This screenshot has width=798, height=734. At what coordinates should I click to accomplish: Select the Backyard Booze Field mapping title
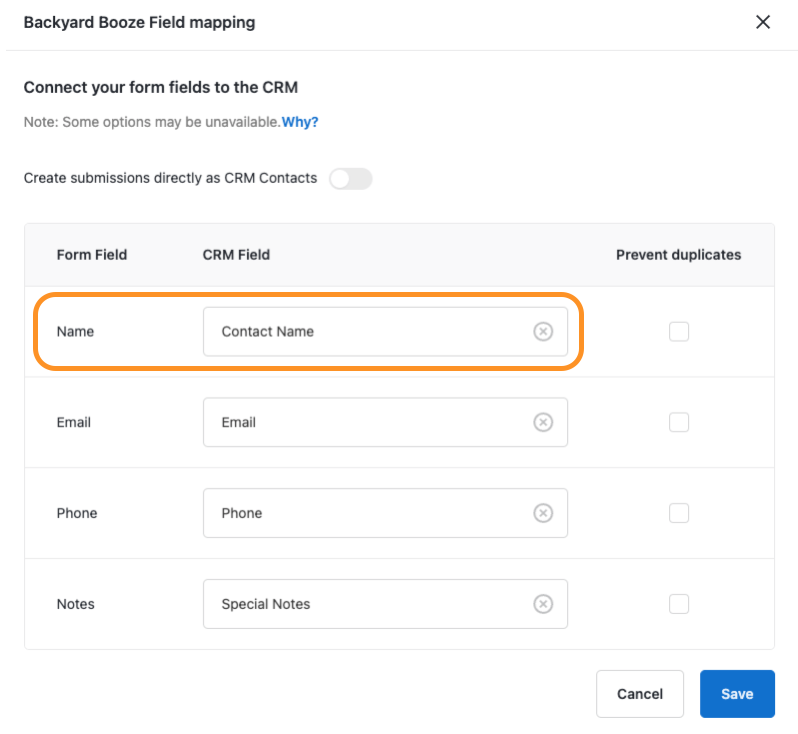click(x=139, y=22)
